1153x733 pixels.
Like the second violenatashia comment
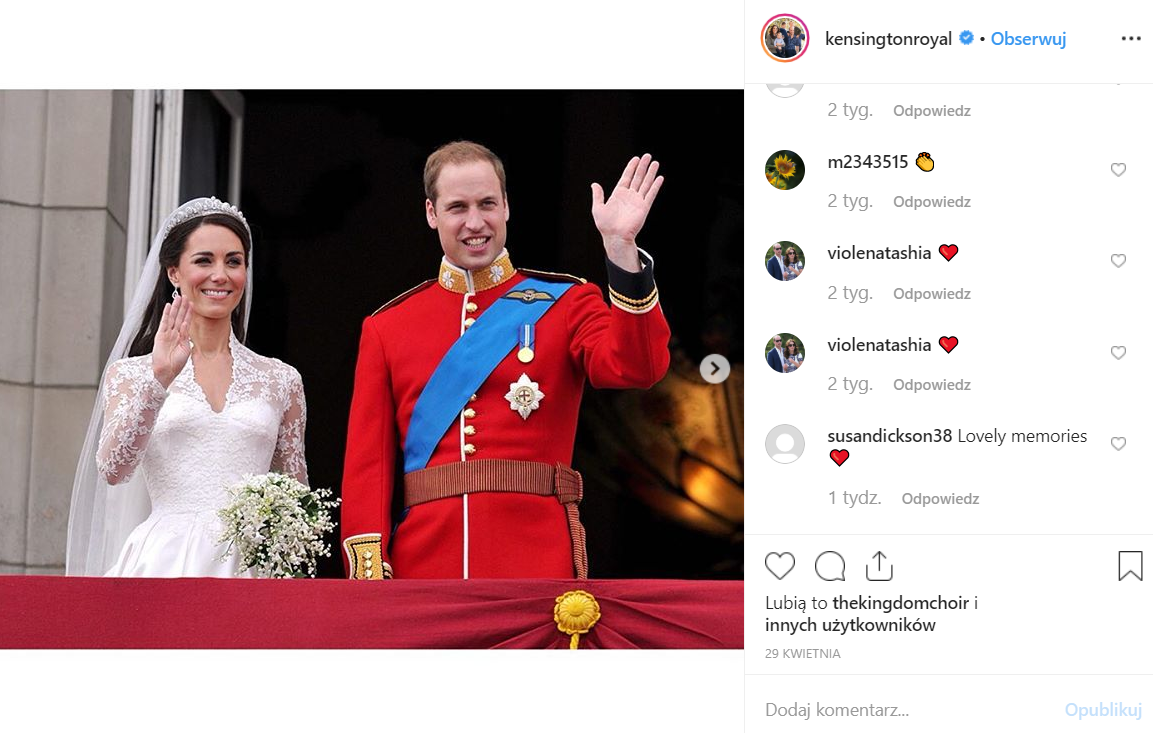pyautogui.click(x=1118, y=353)
